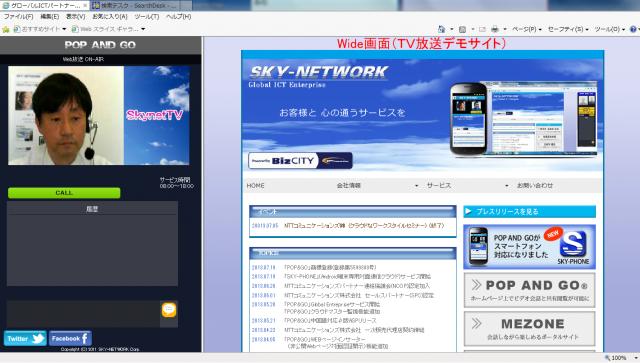The width and height of the screenshot is (640, 363).
Task: Click the browser Home icon
Action: click(x=441, y=29)
